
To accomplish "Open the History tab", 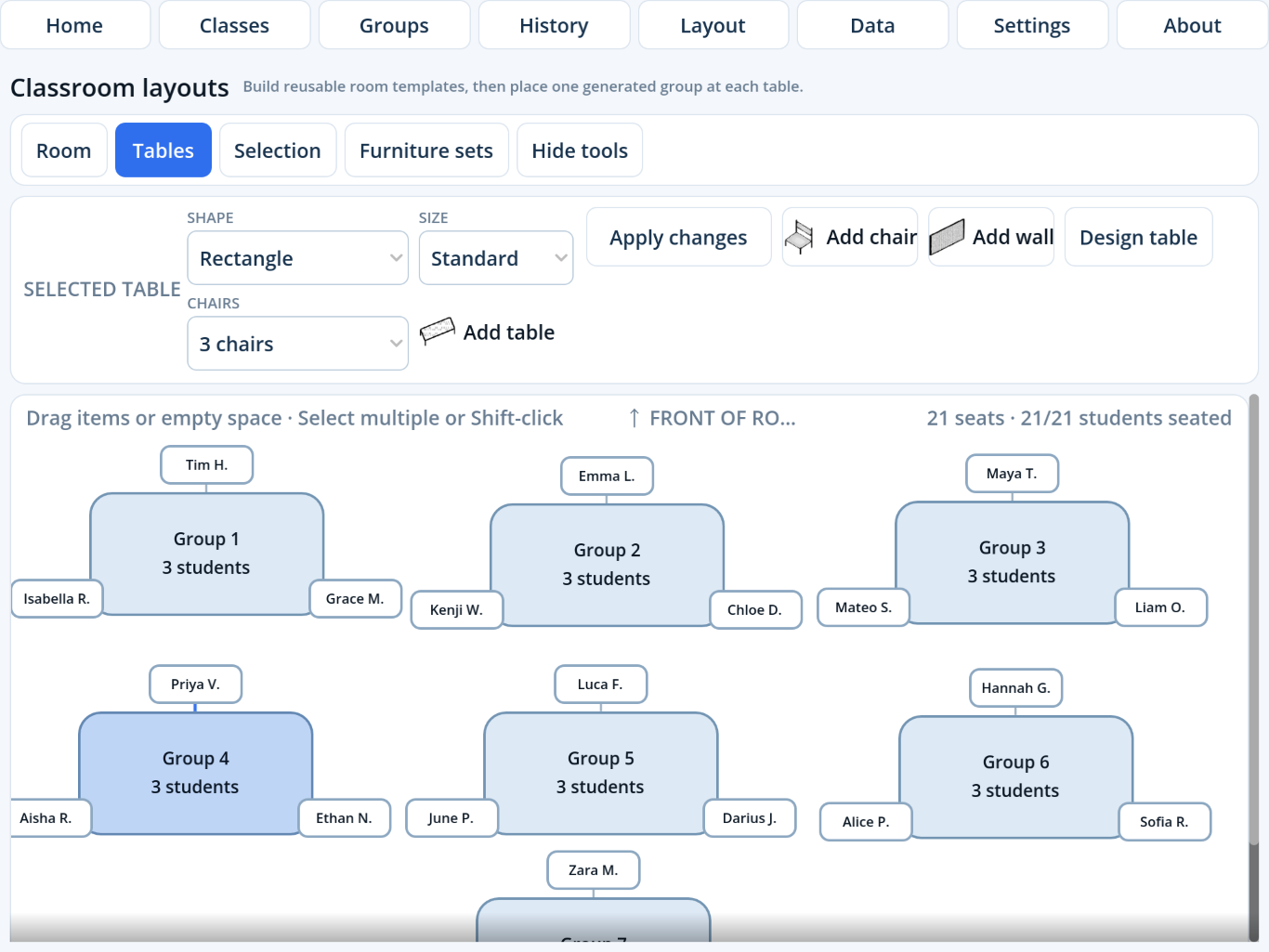I will pos(554,25).
